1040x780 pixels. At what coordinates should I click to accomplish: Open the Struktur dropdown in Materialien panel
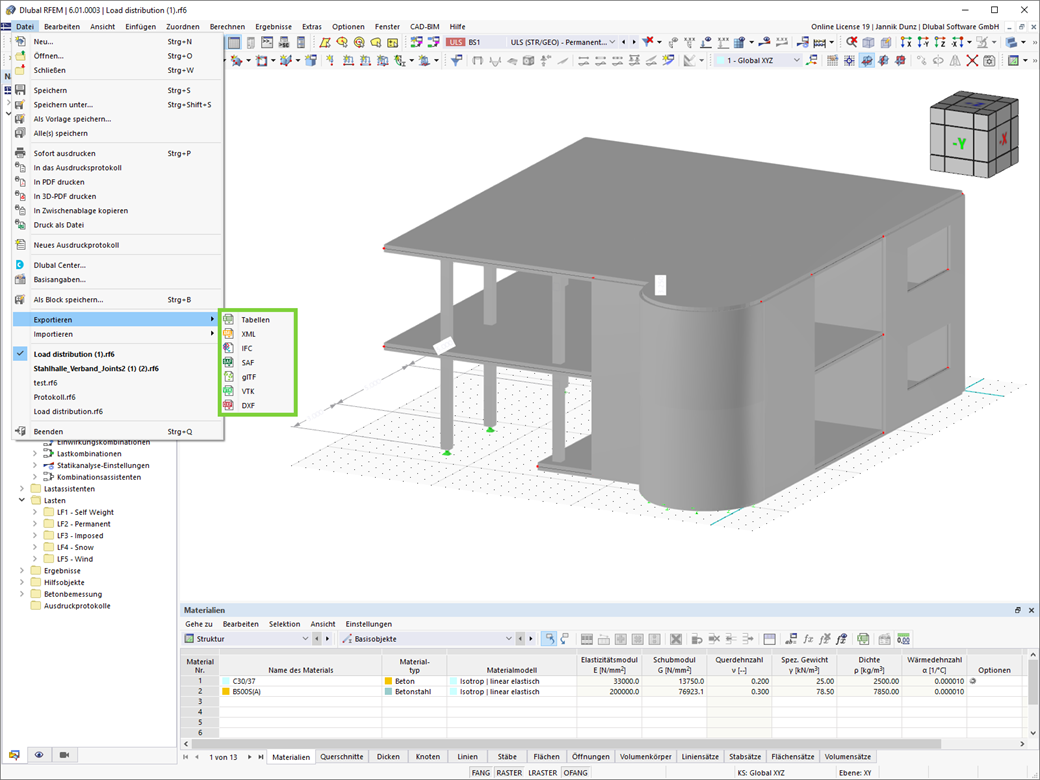tap(305, 639)
